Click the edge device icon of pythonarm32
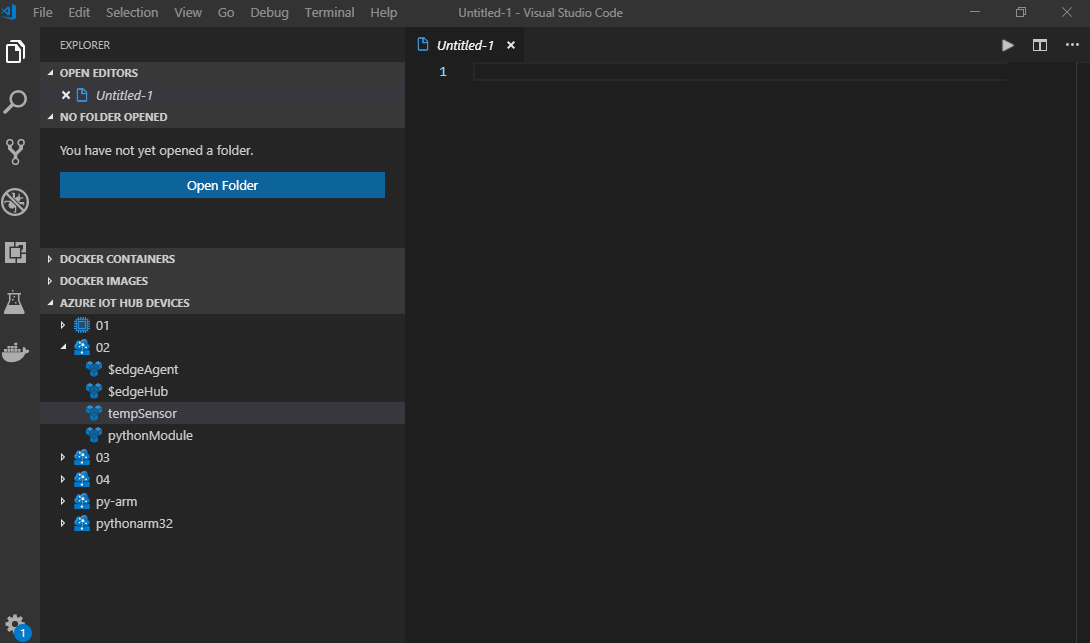 82,523
